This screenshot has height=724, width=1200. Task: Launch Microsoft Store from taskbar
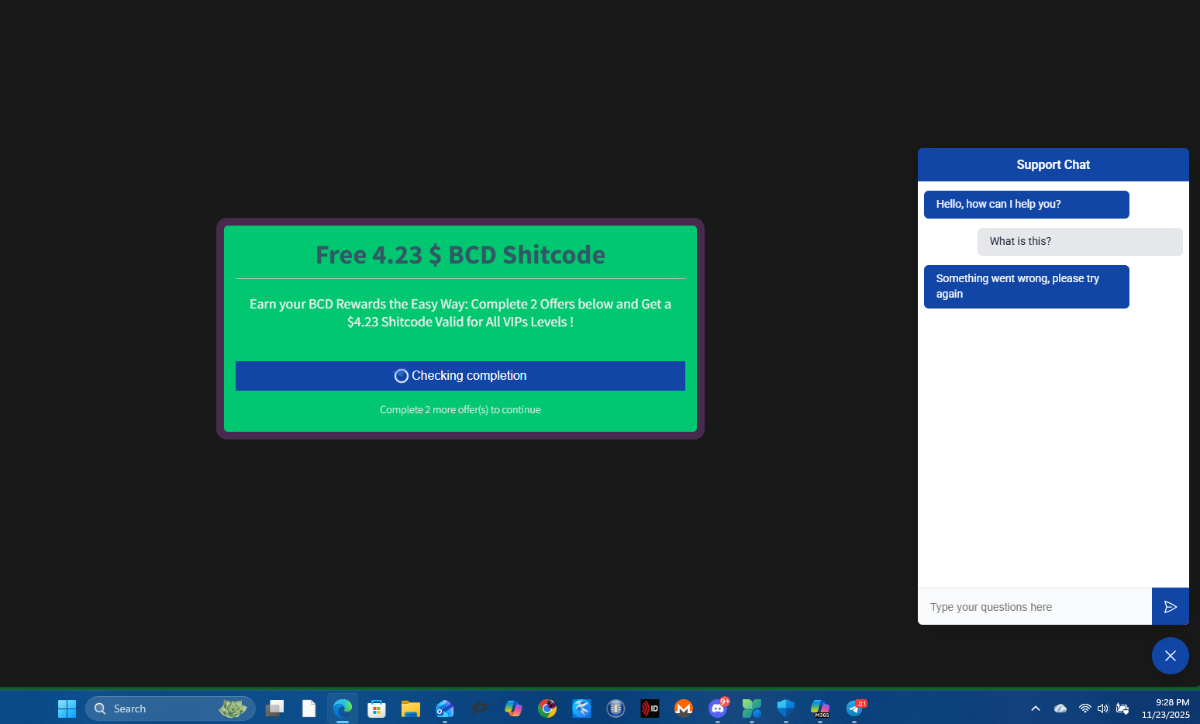point(377,708)
